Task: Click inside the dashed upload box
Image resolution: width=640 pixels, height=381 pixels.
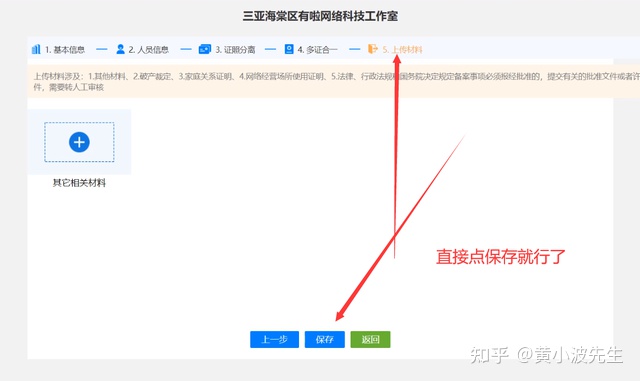Action: pos(79,142)
